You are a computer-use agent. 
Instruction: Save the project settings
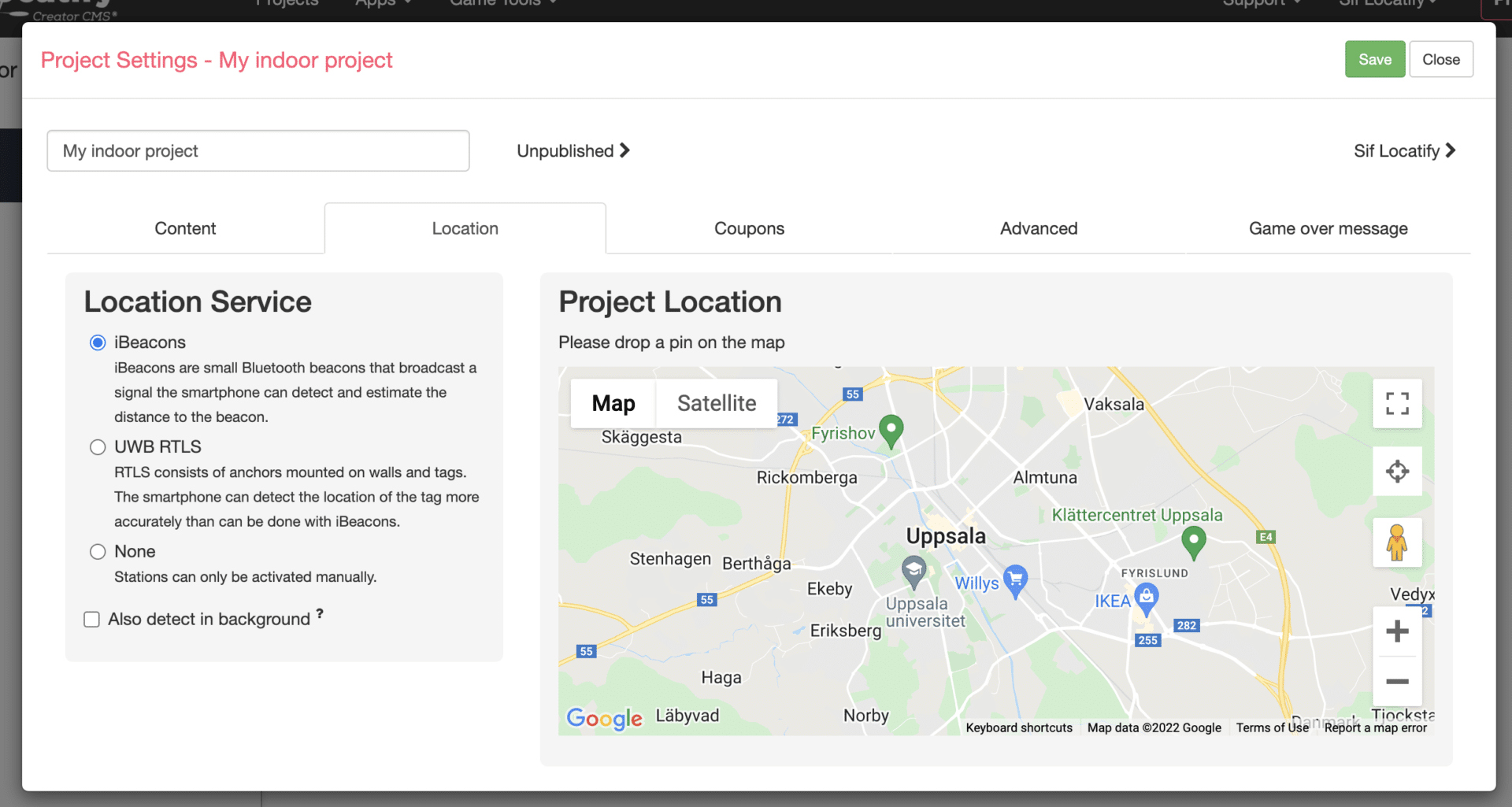tap(1374, 59)
